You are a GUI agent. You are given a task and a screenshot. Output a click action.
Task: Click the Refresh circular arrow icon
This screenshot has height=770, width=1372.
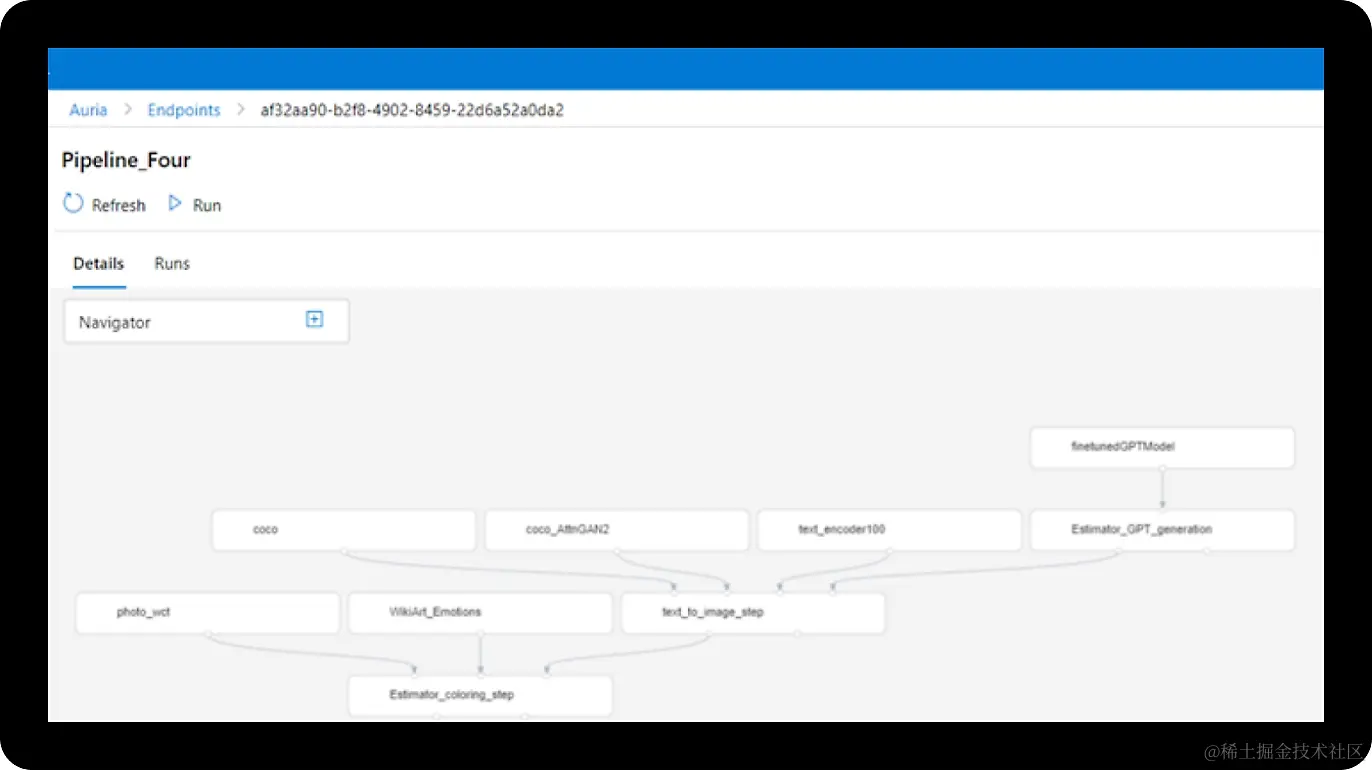[x=73, y=203]
